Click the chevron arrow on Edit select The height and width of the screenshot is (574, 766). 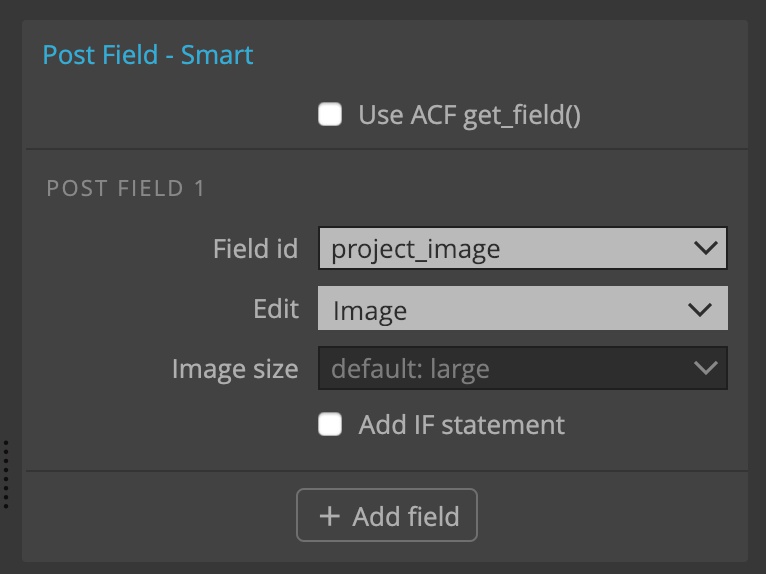pos(700,310)
